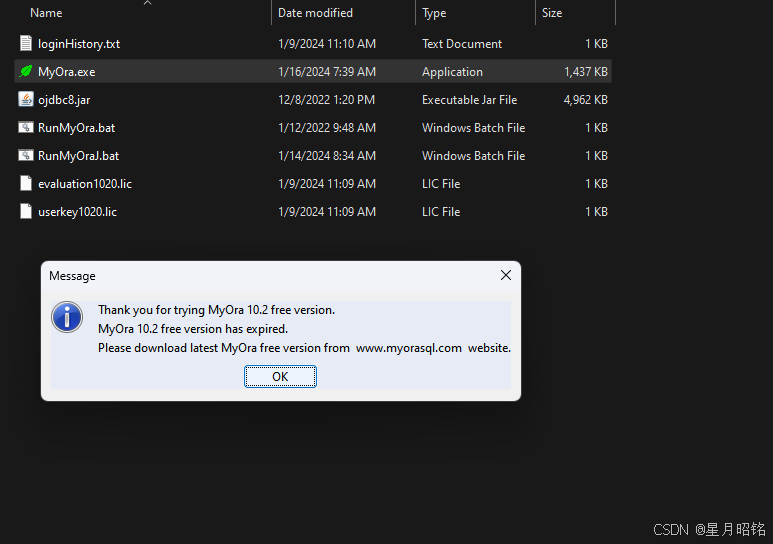Select the RunMyOraJ.bat file name
Screen dimensions: 773x544
click(x=78, y=156)
